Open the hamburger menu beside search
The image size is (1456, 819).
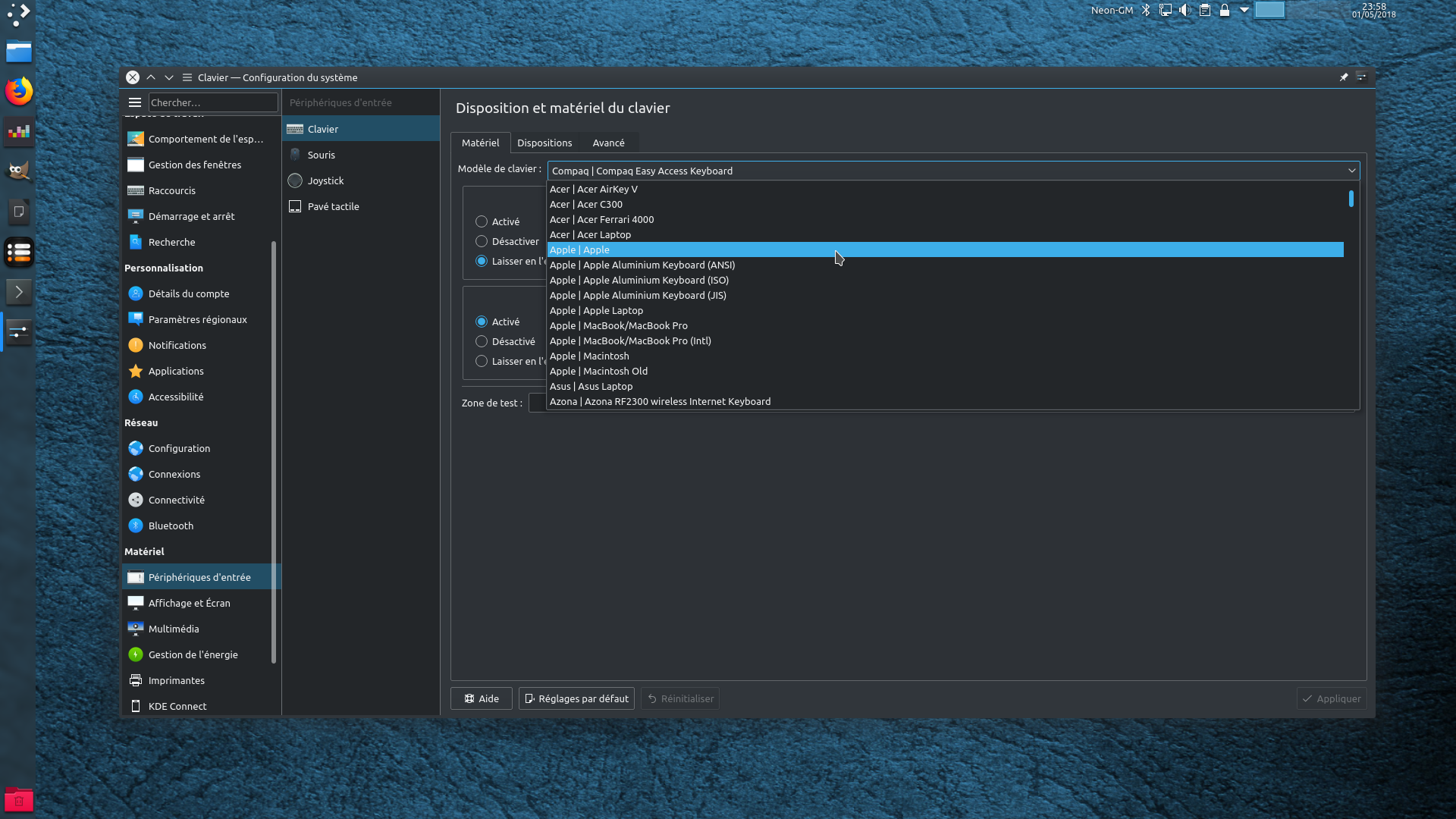click(x=135, y=102)
